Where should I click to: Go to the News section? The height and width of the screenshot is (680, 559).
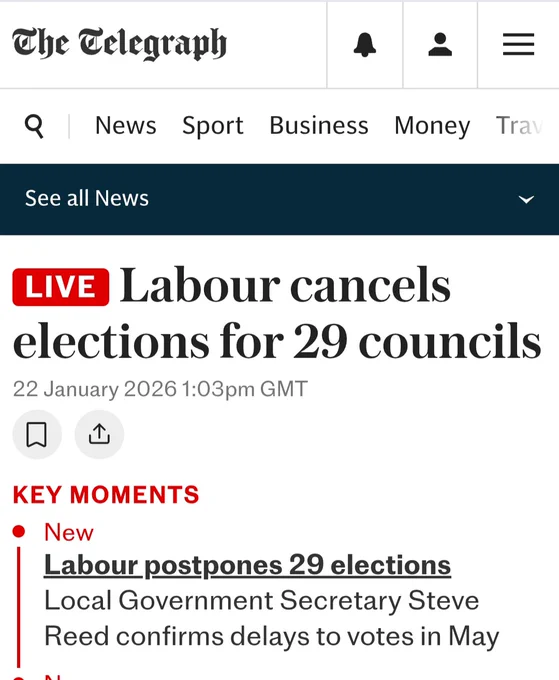click(x=125, y=126)
